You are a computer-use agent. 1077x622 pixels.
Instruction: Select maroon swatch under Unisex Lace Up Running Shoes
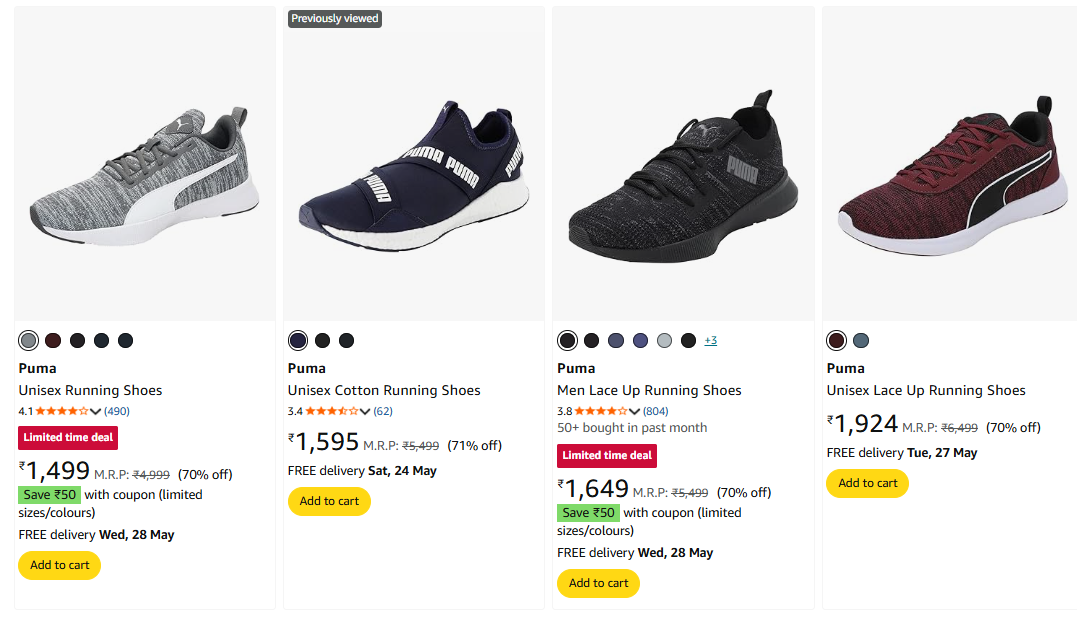click(837, 341)
